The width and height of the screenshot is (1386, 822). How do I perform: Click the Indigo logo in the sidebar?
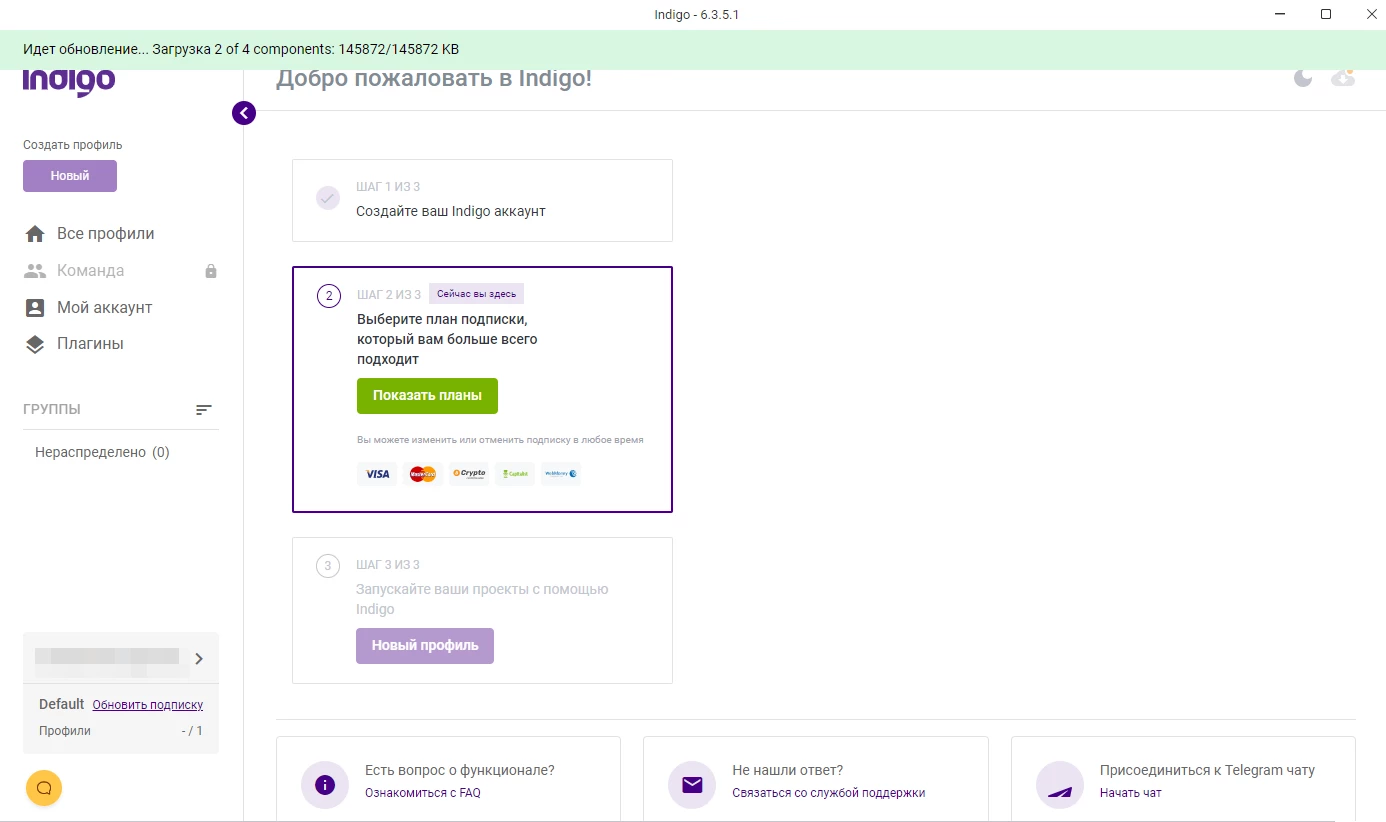click(x=69, y=82)
